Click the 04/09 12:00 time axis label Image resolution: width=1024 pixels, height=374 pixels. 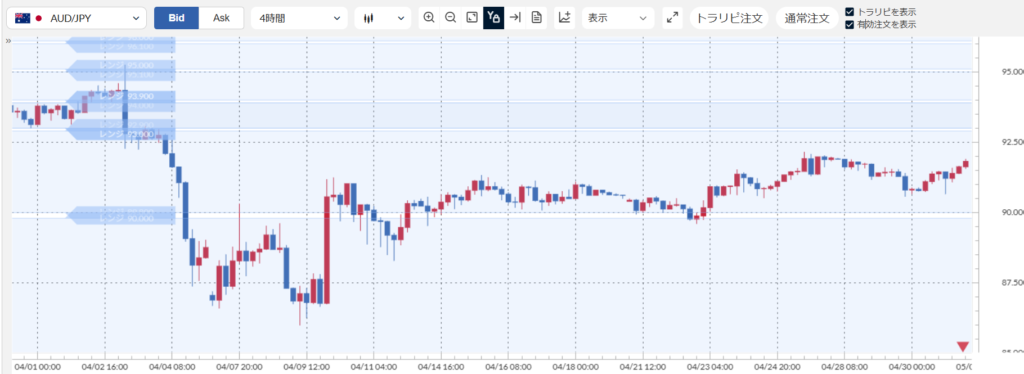tap(307, 367)
